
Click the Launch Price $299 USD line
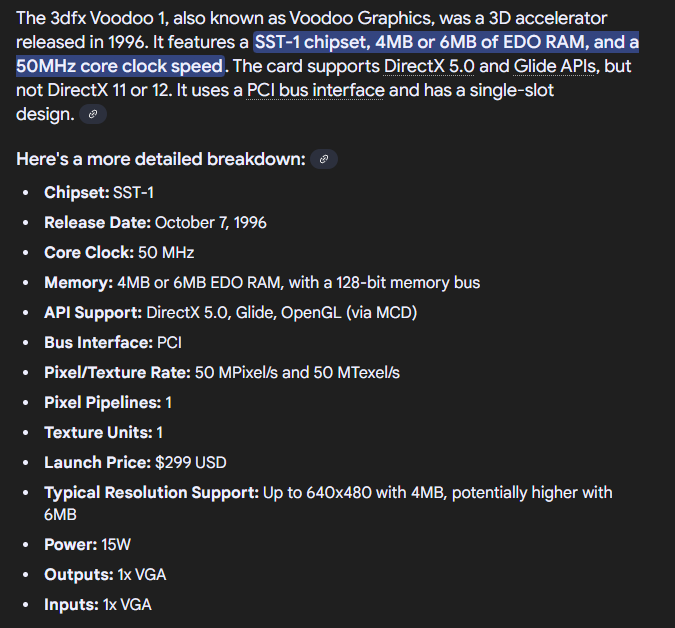(135, 463)
